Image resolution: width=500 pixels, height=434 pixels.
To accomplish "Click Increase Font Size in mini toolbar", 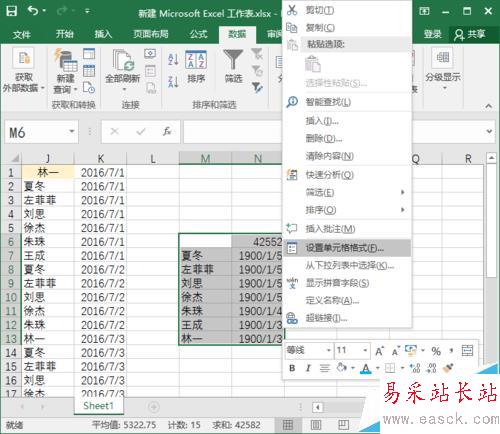I will (x=380, y=351).
